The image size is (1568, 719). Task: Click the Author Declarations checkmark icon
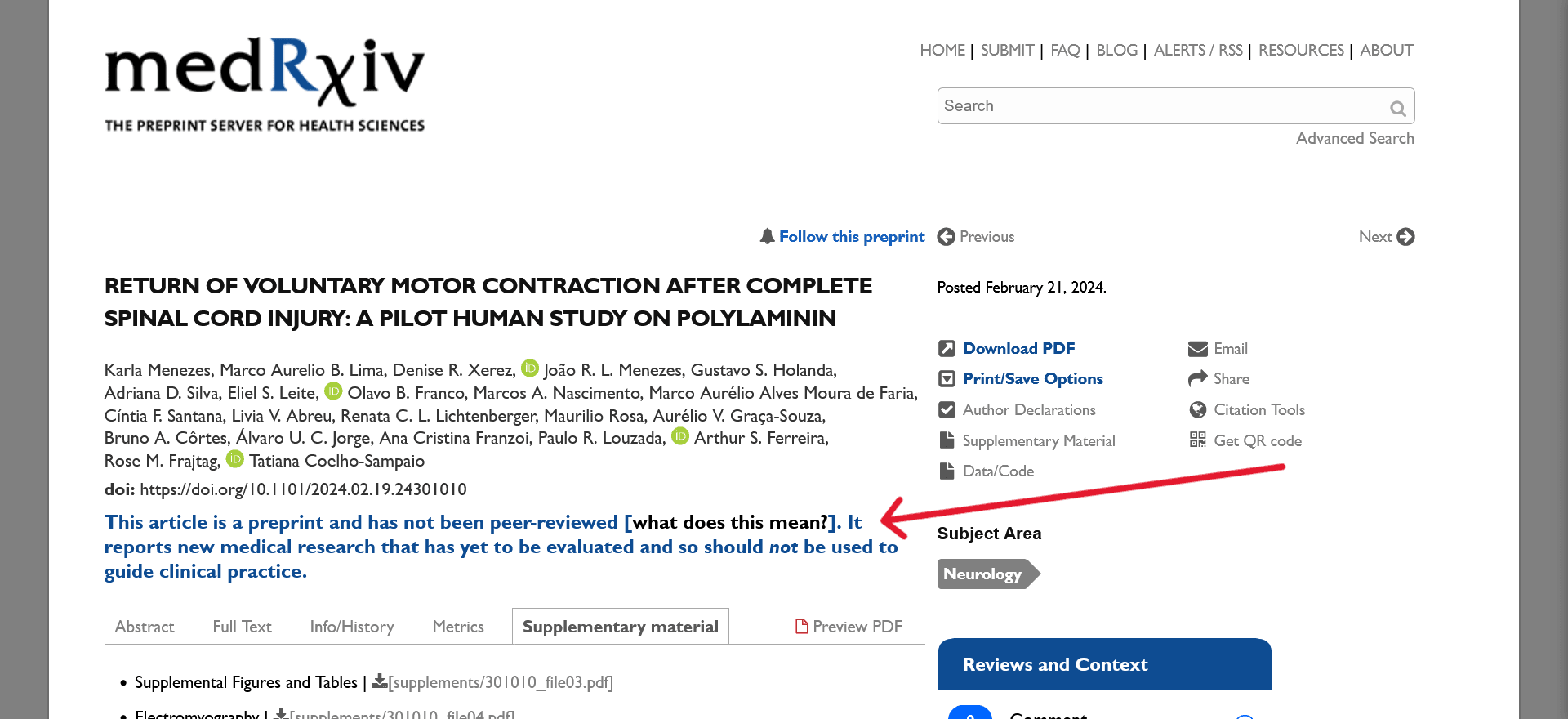[947, 409]
